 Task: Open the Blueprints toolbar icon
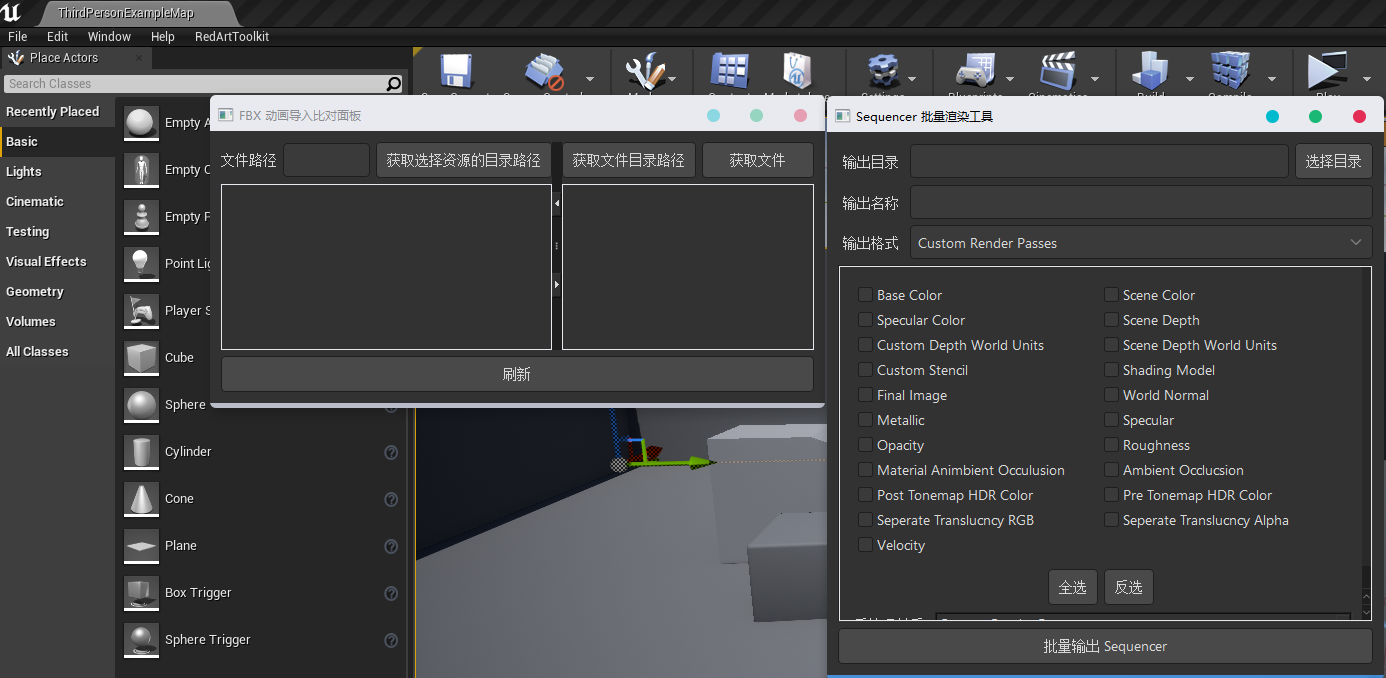[975, 70]
